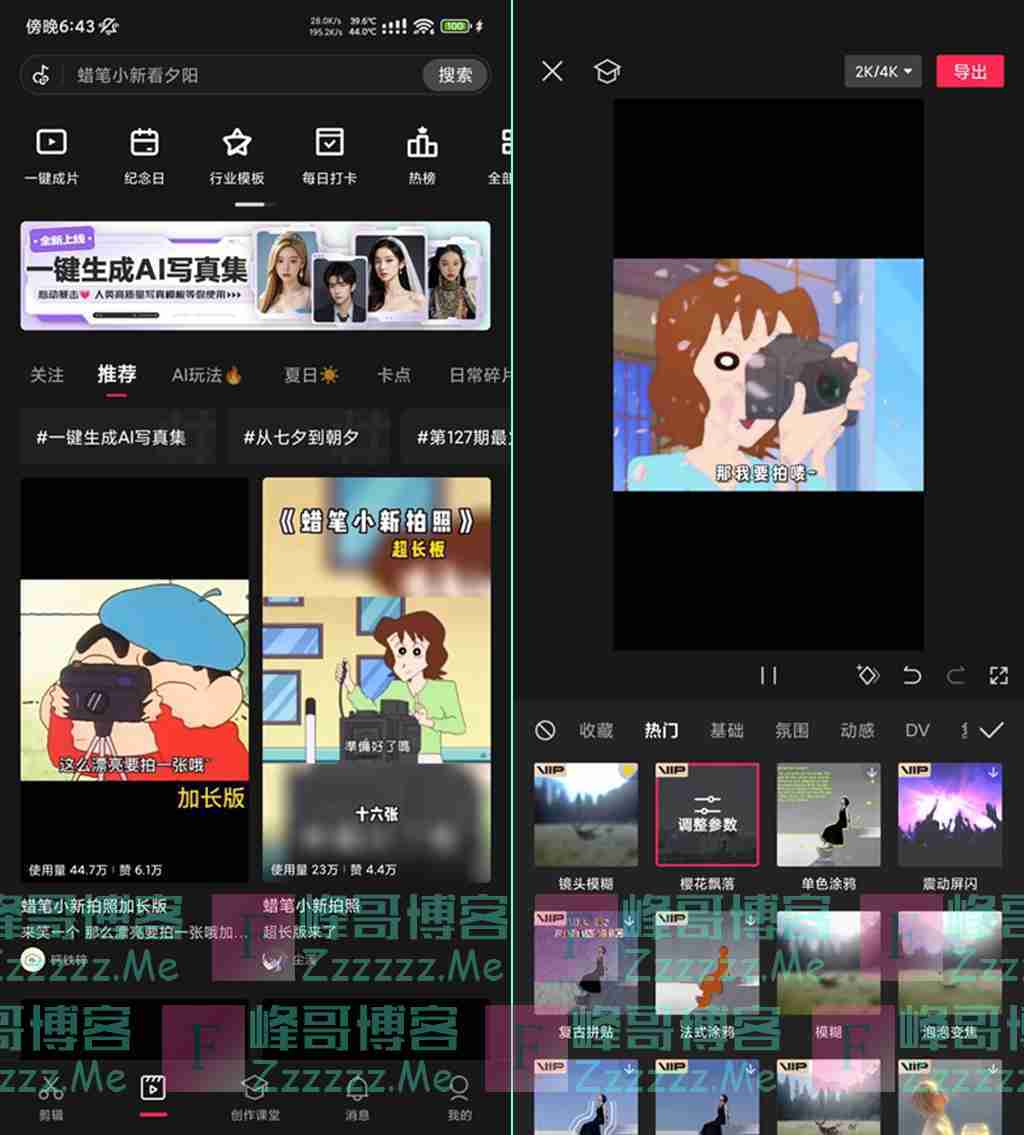This screenshot has height=1135, width=1024.
Task: Tap the keyframe diamond icon
Action: coord(868,675)
